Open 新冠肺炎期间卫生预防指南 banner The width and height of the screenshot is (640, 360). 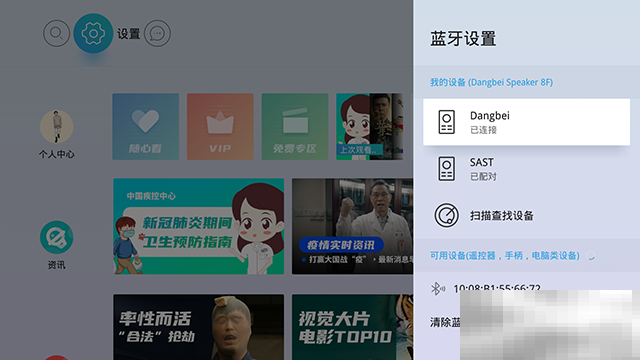point(198,226)
